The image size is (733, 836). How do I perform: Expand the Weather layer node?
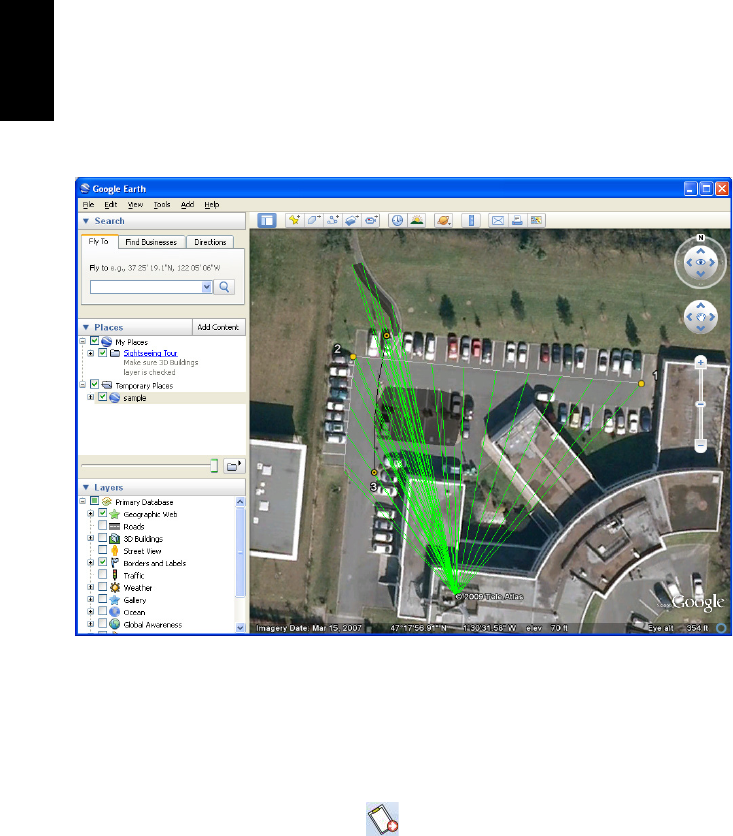(91, 587)
